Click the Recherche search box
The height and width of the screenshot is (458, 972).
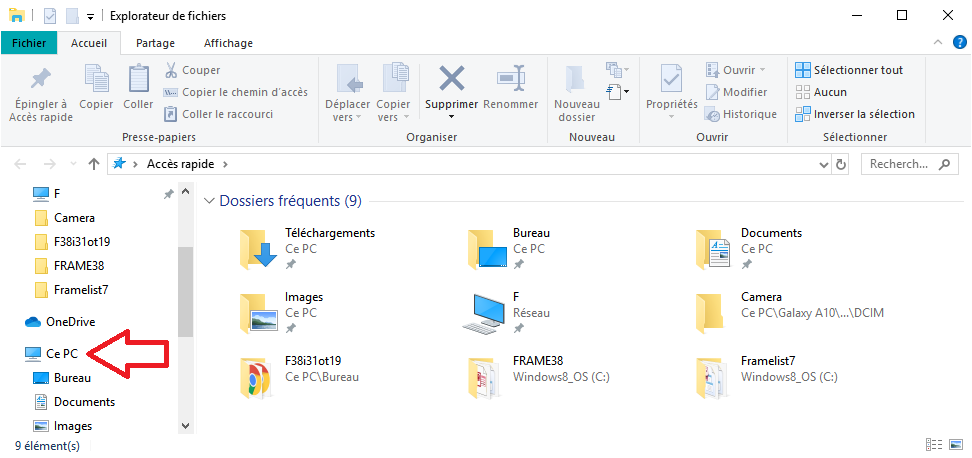click(909, 164)
